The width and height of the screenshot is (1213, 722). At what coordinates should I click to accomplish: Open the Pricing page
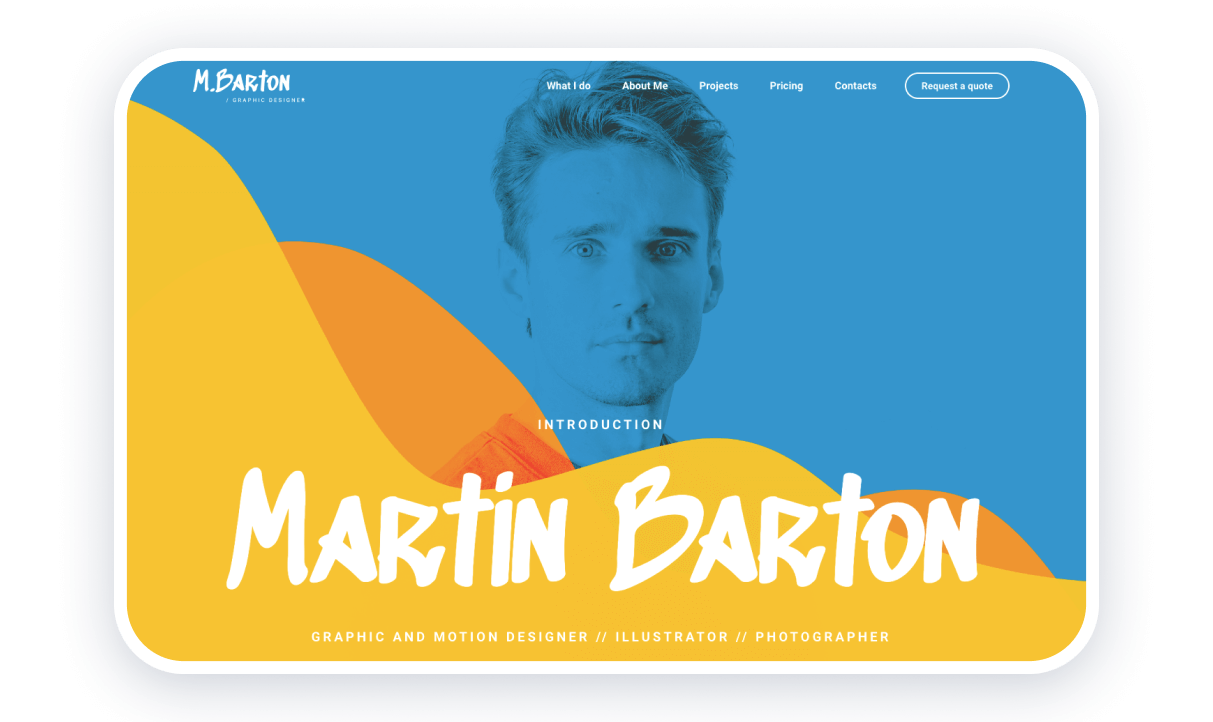[786, 86]
